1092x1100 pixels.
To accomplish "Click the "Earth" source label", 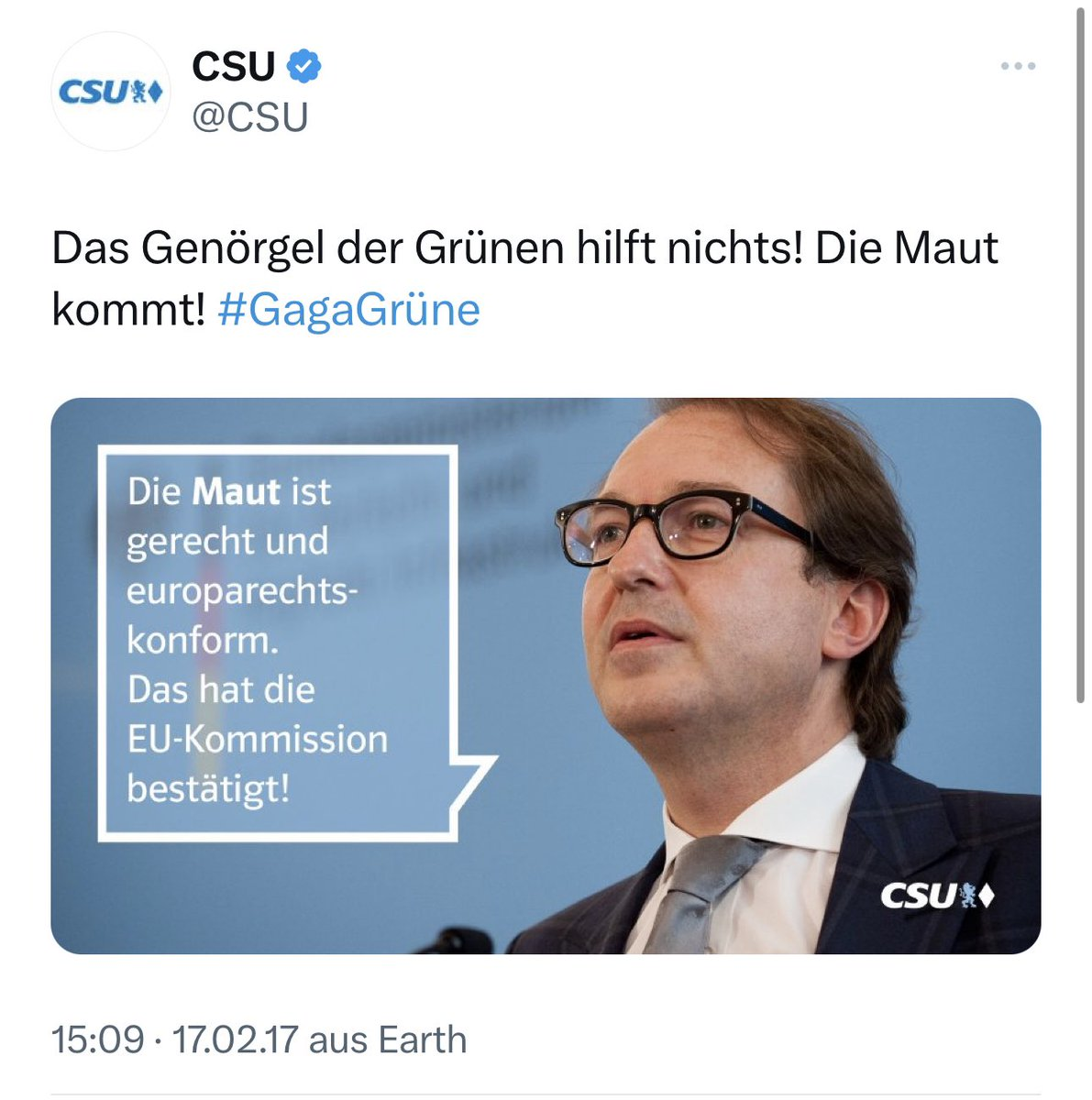I will click(423, 1040).
